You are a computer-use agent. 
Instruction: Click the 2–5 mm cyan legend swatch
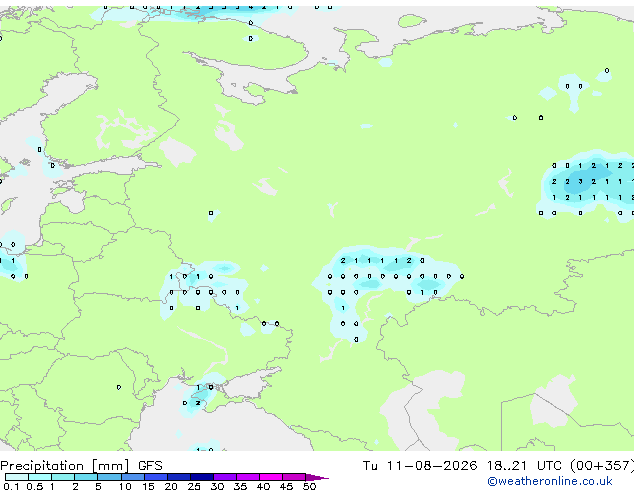click(86, 477)
